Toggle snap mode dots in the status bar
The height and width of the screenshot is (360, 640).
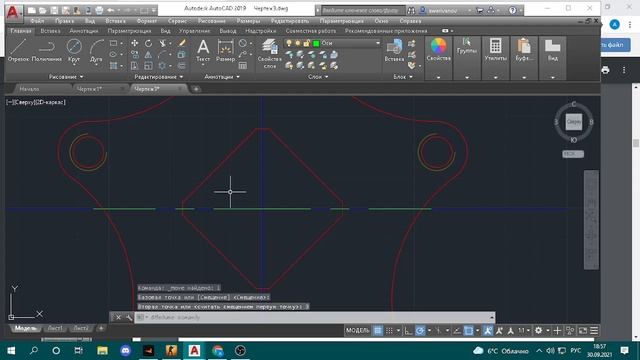point(389,330)
